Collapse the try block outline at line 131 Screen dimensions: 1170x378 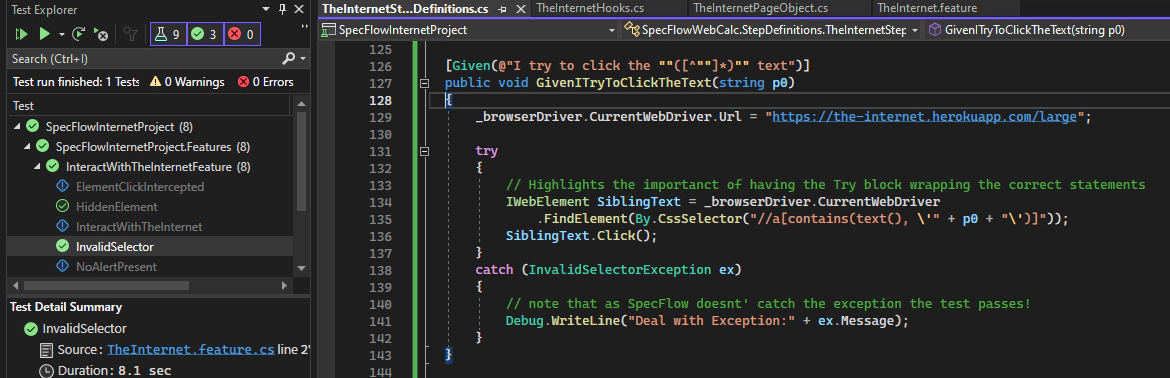[x=425, y=151]
